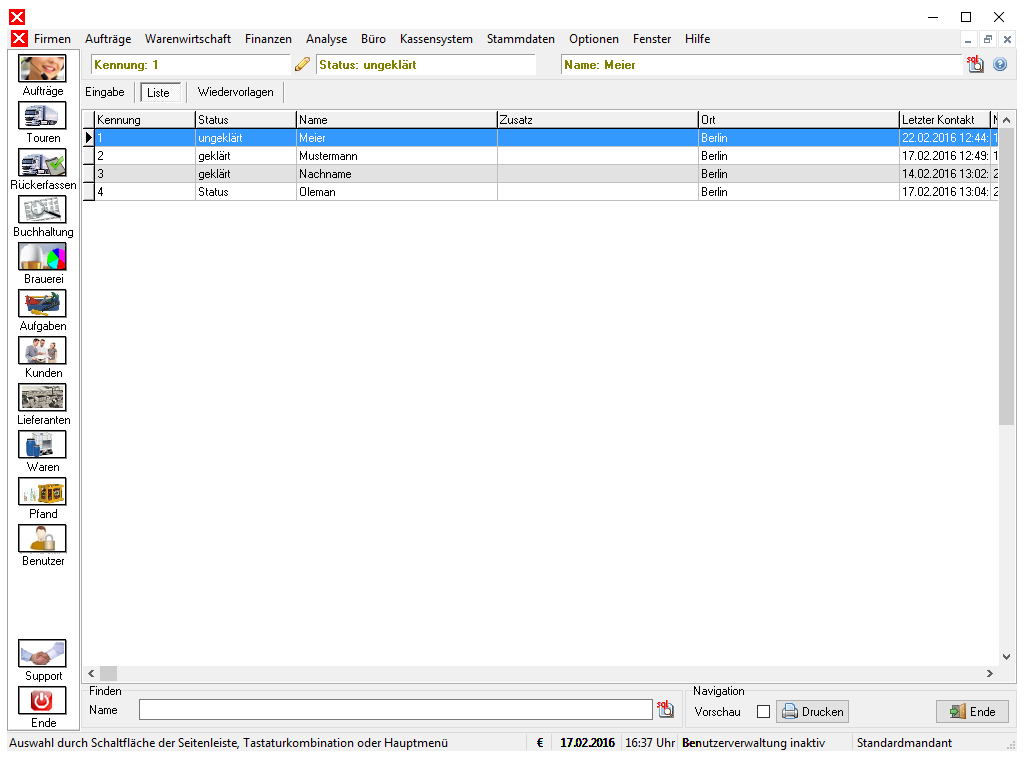Open the Pfand sidebar icon
This screenshot has height=758, width=1024.
tap(42, 492)
